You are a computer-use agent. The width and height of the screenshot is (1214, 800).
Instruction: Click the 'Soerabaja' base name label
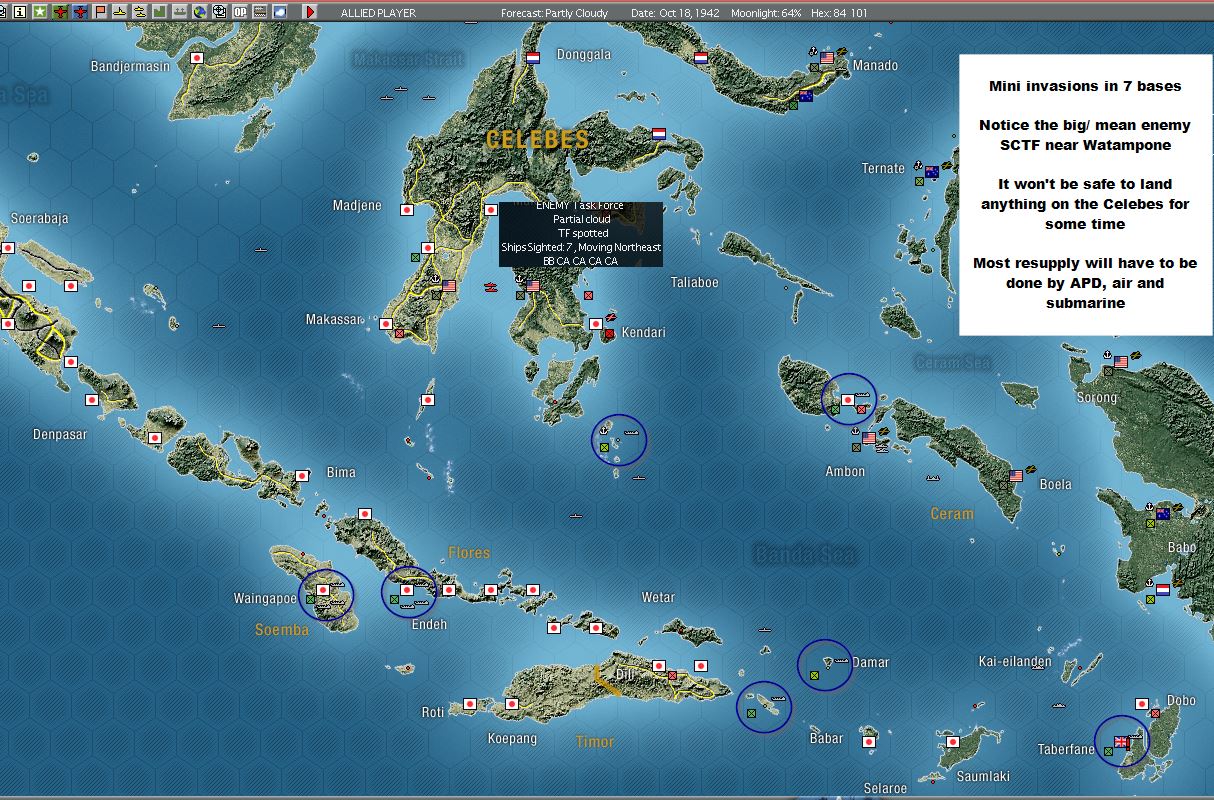[x=39, y=218]
